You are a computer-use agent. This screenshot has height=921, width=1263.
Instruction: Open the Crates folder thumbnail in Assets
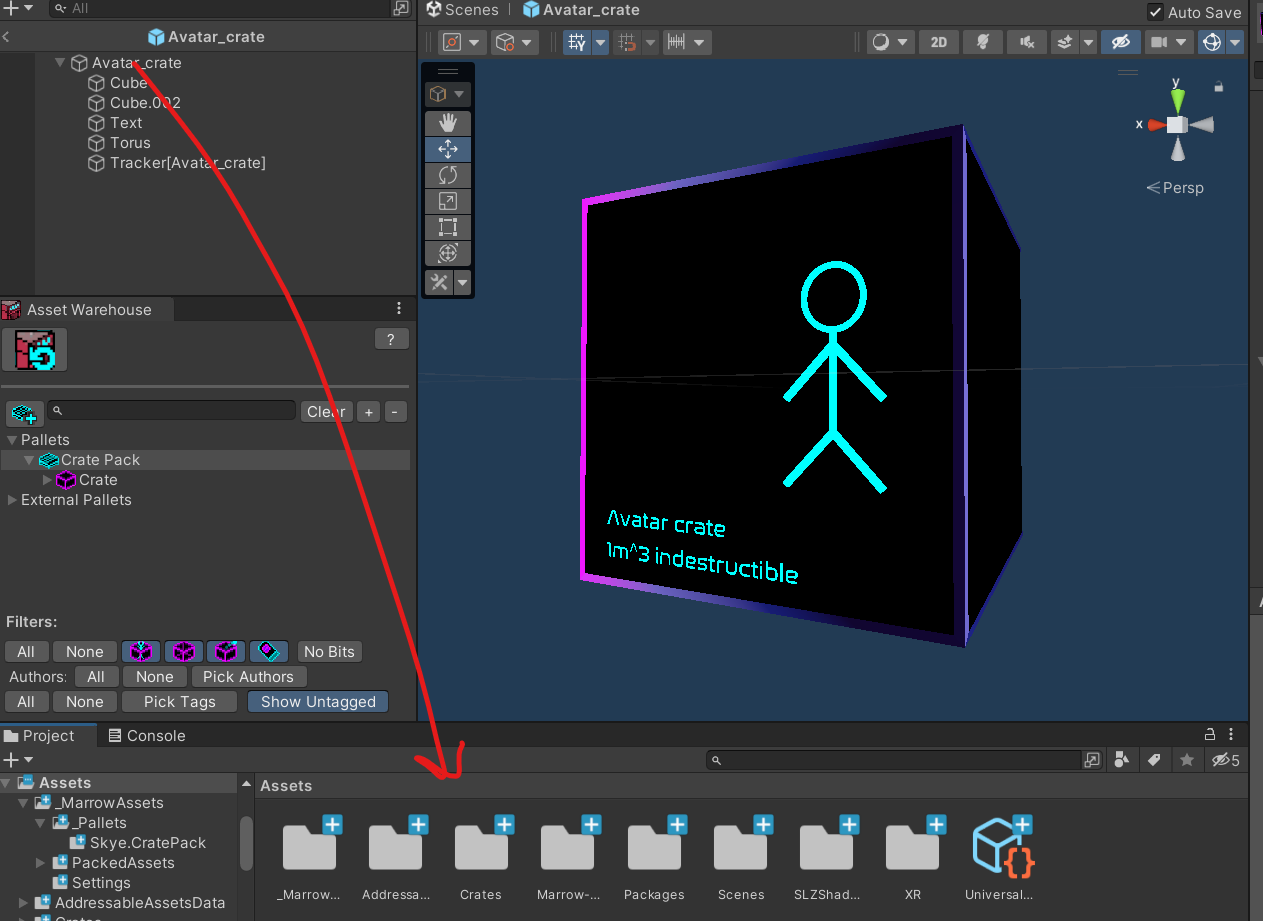tap(481, 847)
